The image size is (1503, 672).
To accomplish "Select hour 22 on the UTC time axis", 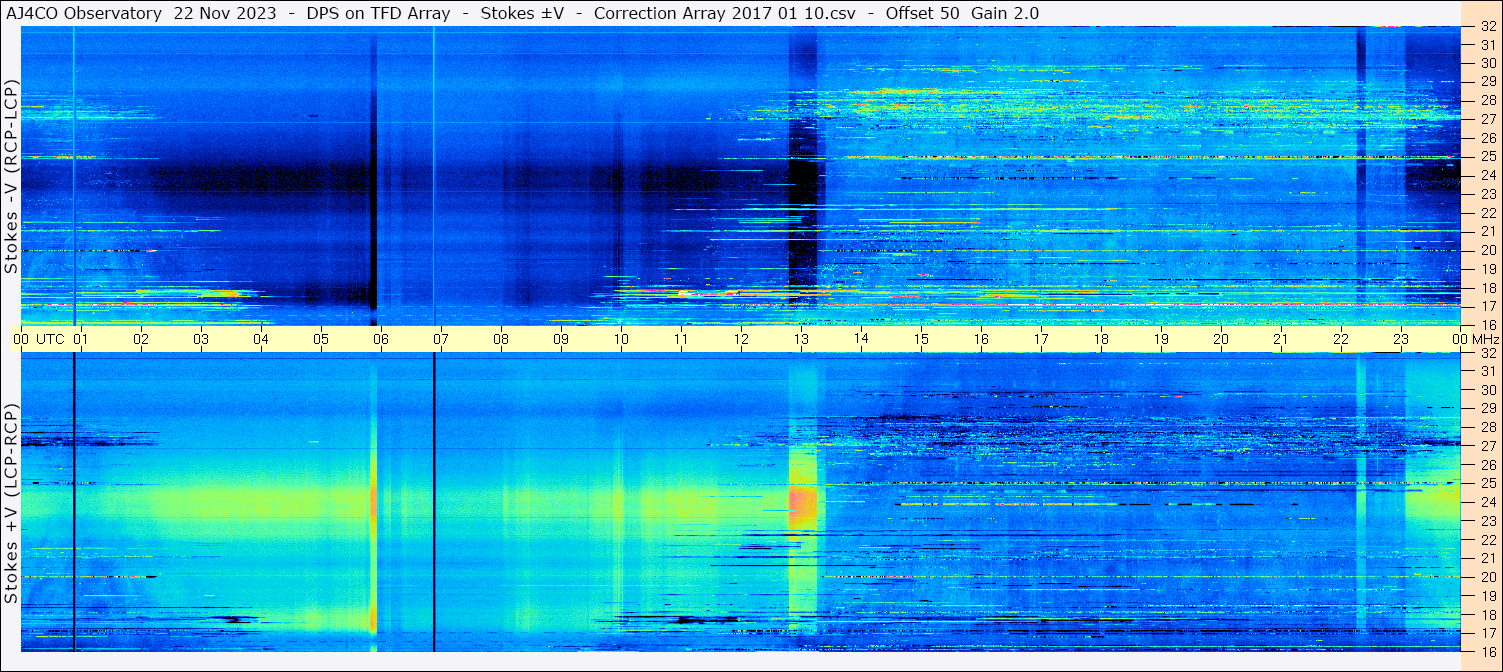I will [1341, 339].
